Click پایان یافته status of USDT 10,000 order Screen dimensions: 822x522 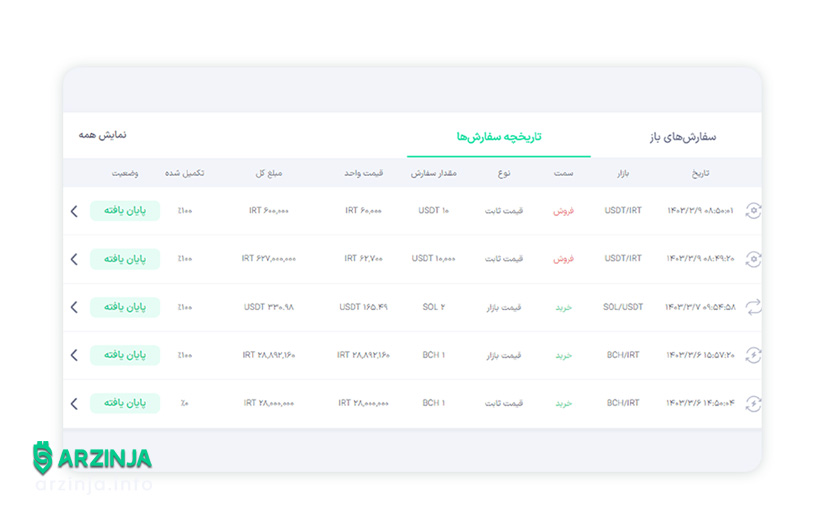click(x=125, y=259)
